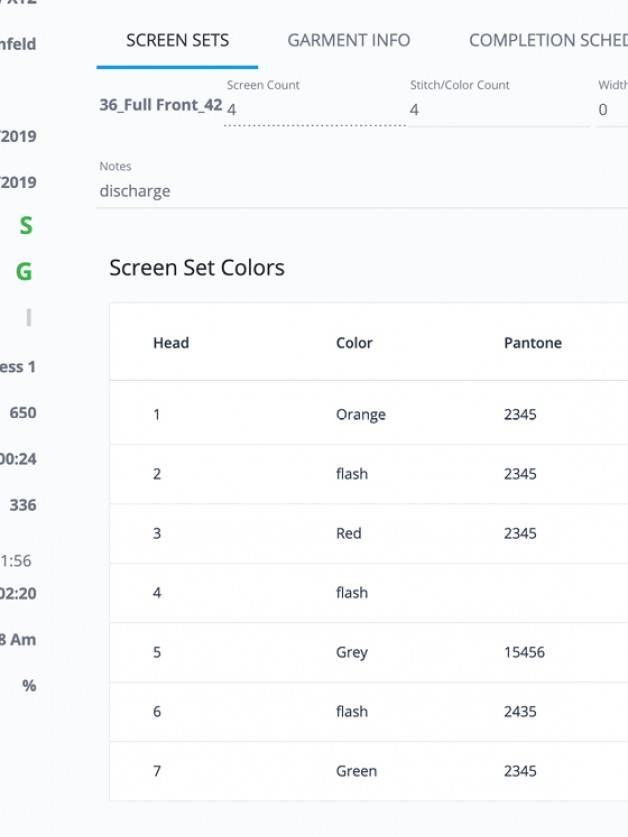Select Pantone 2345 in Green row
The height and width of the screenshot is (837, 628).
pyautogui.click(x=520, y=771)
